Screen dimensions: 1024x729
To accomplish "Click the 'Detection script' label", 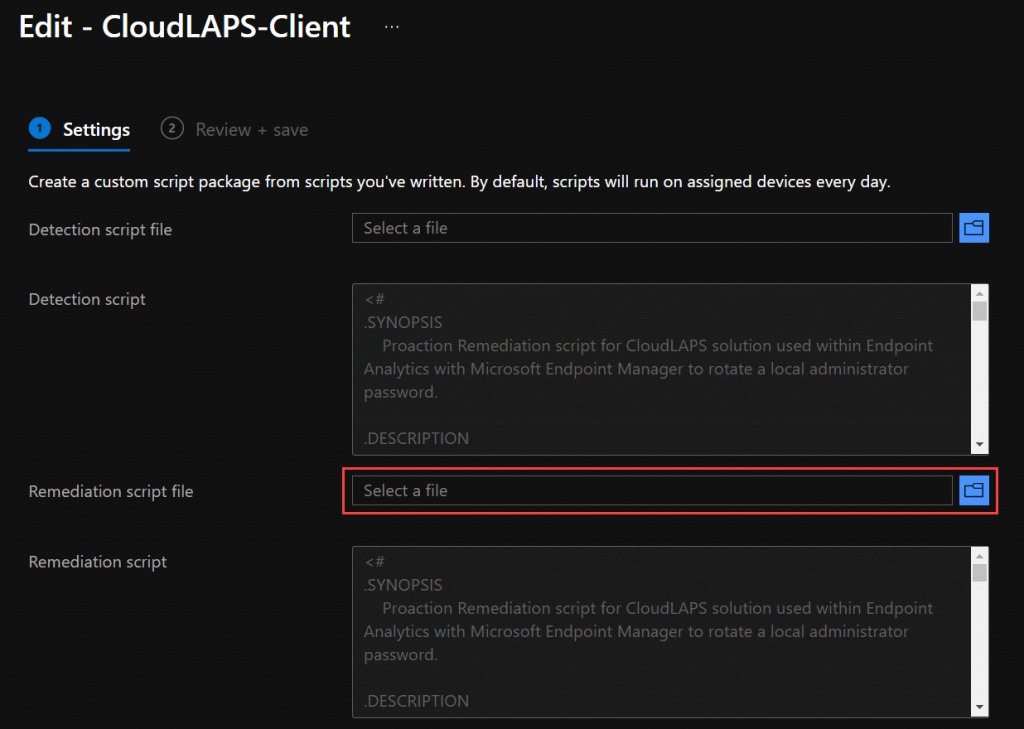I will 87,299.
